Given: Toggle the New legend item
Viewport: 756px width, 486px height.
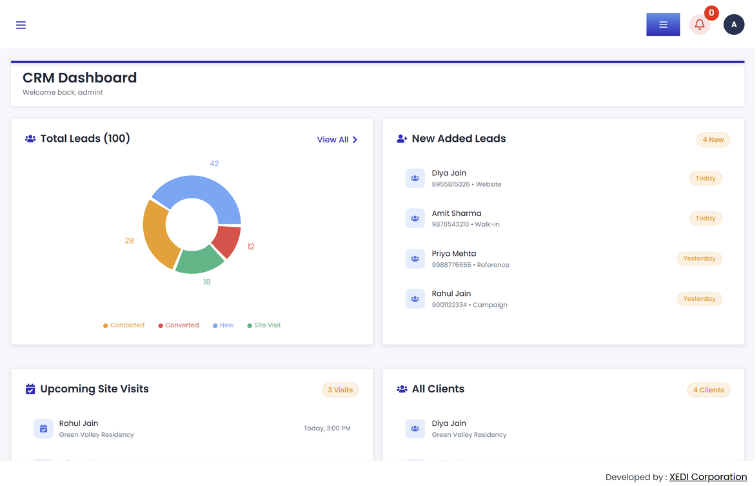Looking at the screenshot, I should (223, 325).
